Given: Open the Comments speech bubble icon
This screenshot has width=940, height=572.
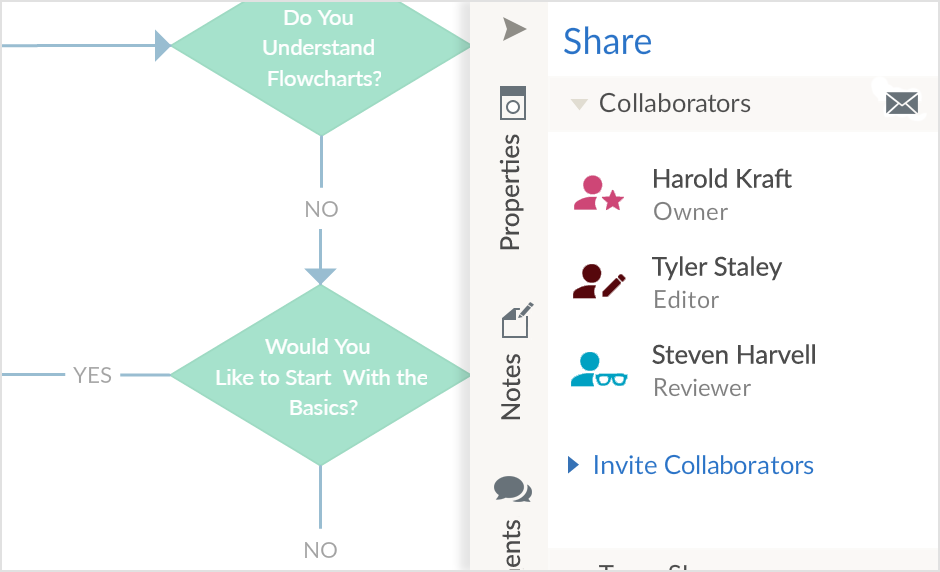Looking at the screenshot, I should pyautogui.click(x=512, y=490).
